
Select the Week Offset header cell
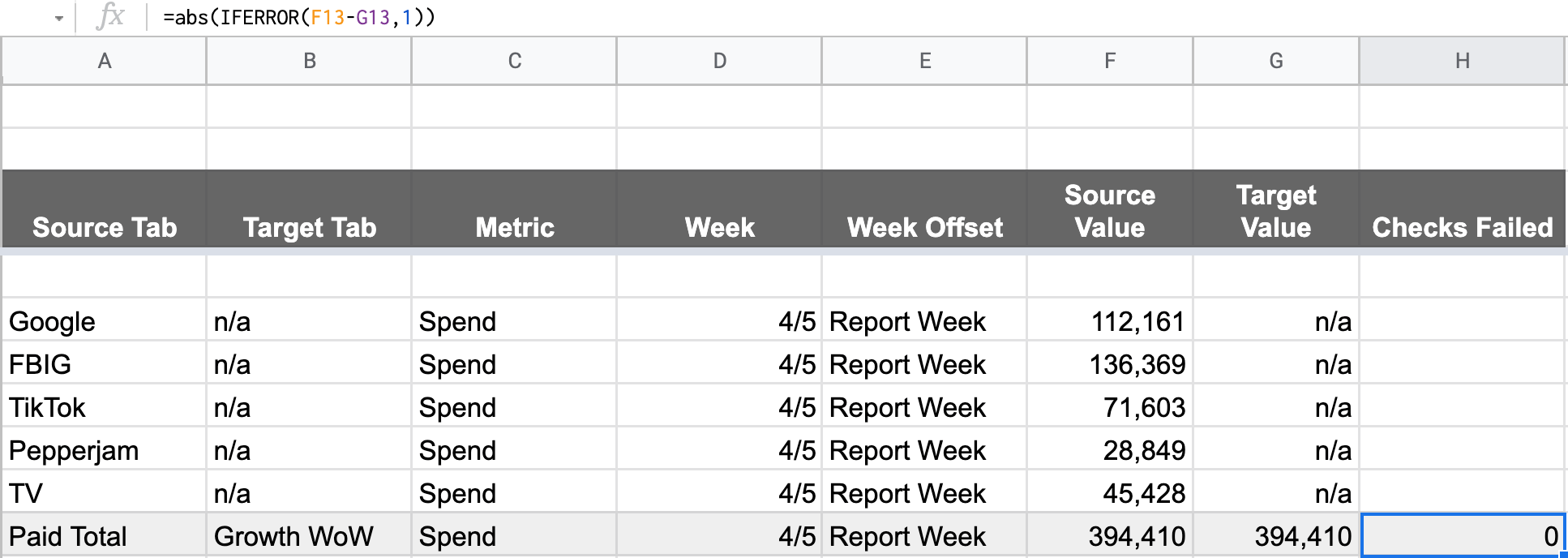click(x=924, y=208)
